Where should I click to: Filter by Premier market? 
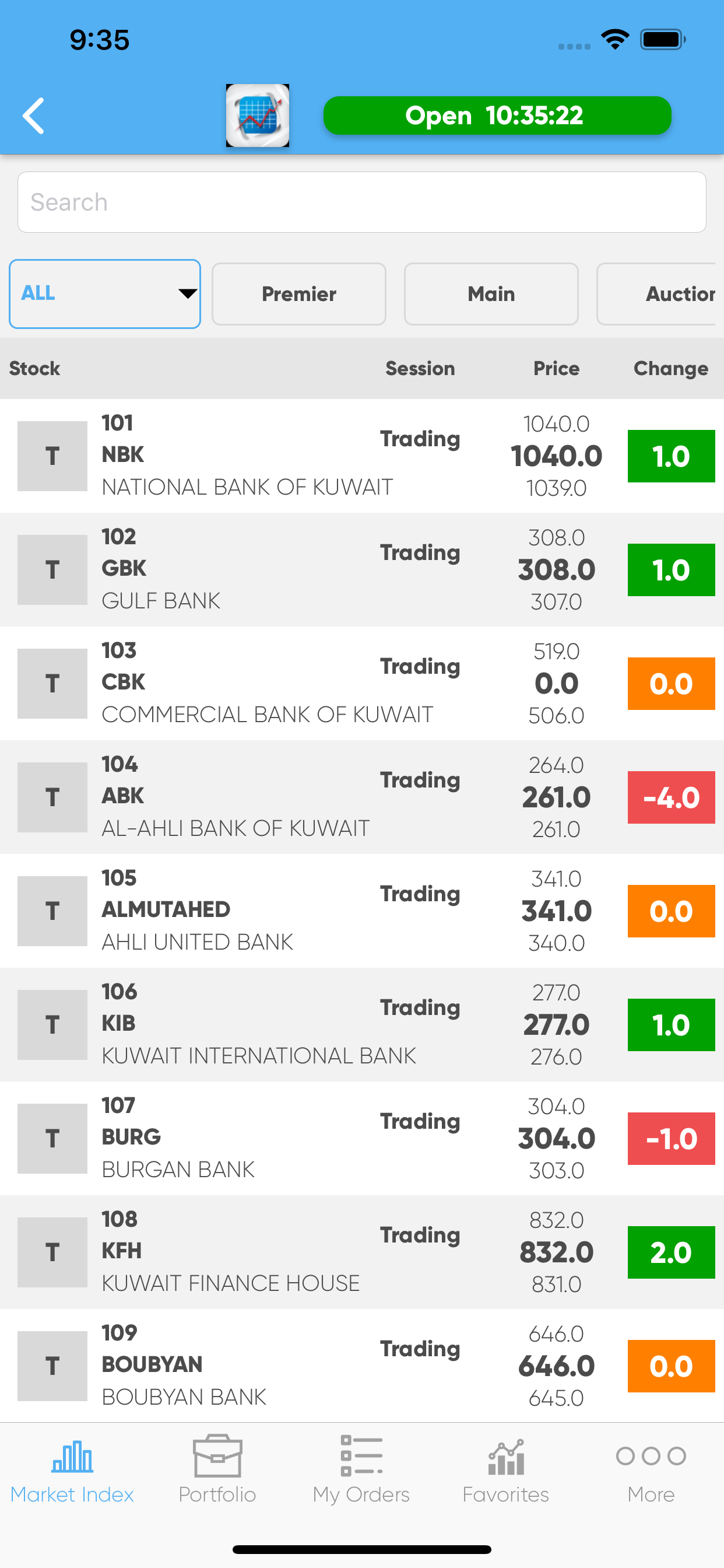pyautogui.click(x=298, y=294)
